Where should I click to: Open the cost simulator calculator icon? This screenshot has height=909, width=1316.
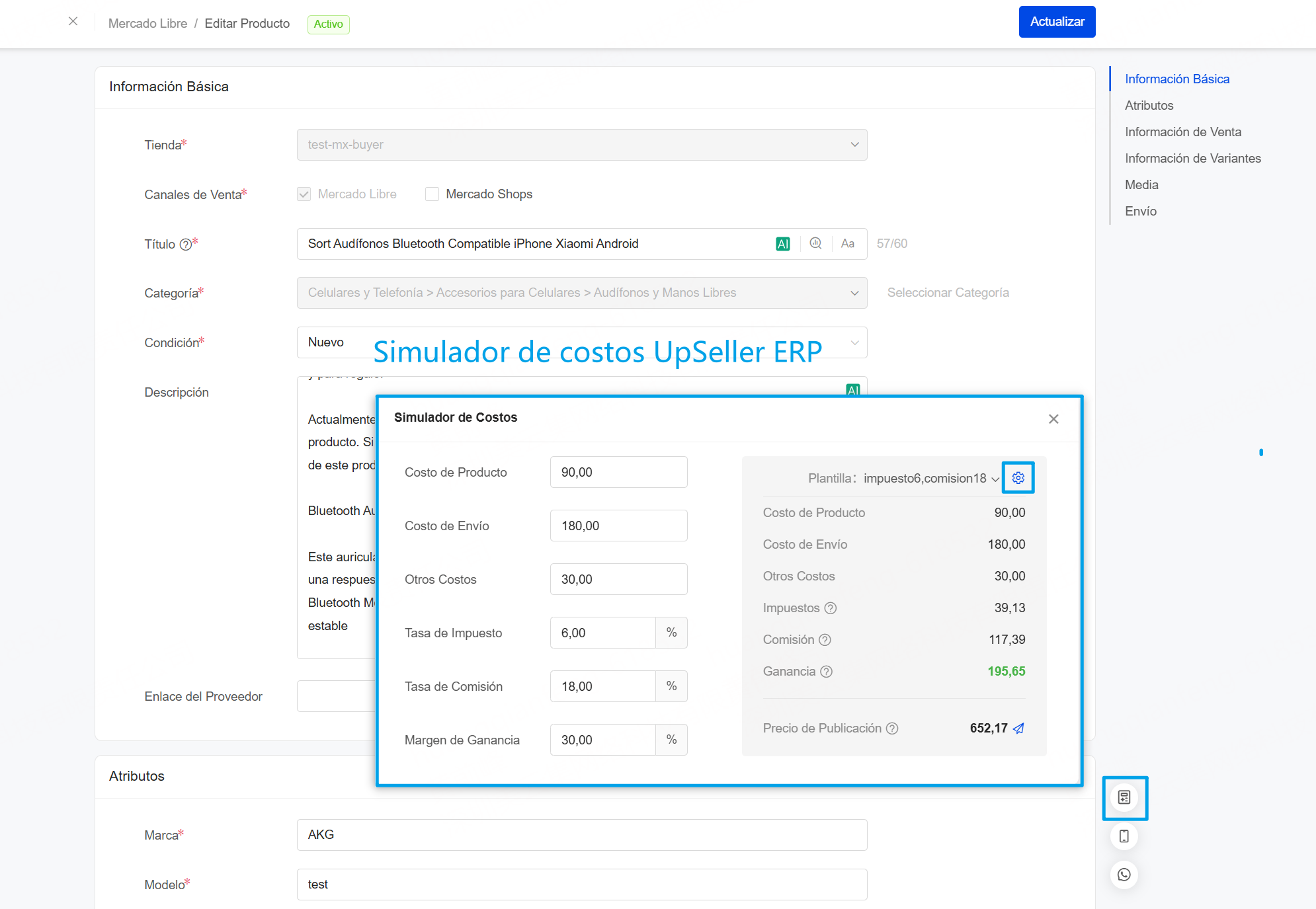click(1125, 798)
